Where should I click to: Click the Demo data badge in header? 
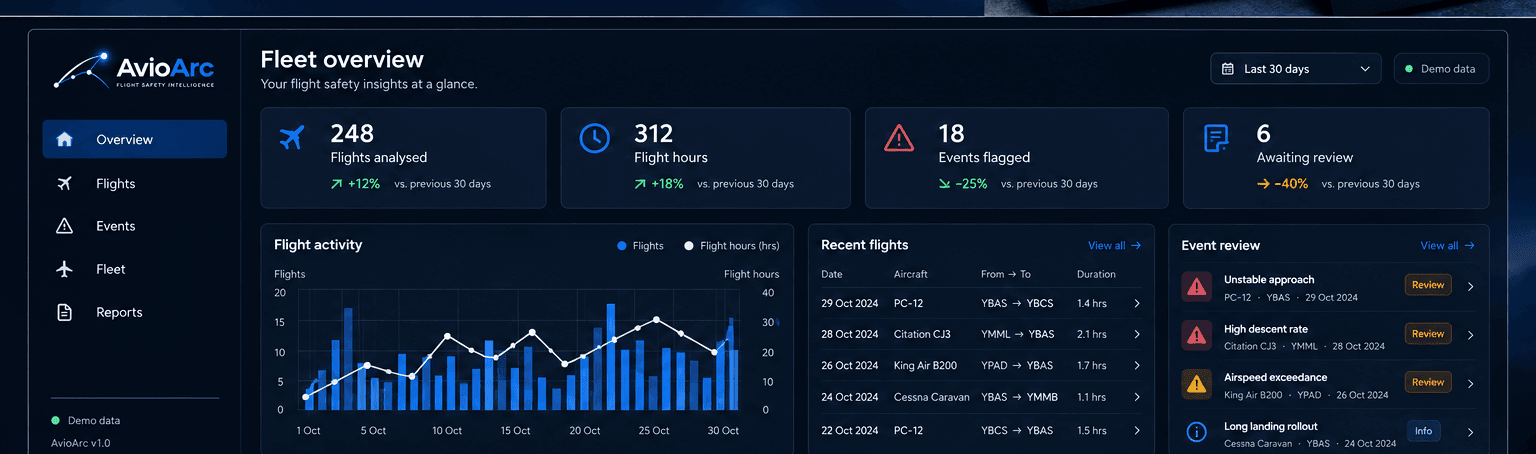click(x=1441, y=69)
